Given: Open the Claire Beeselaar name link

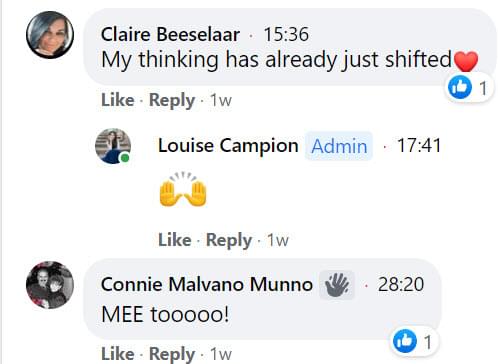Looking at the screenshot, I should click(170, 34).
